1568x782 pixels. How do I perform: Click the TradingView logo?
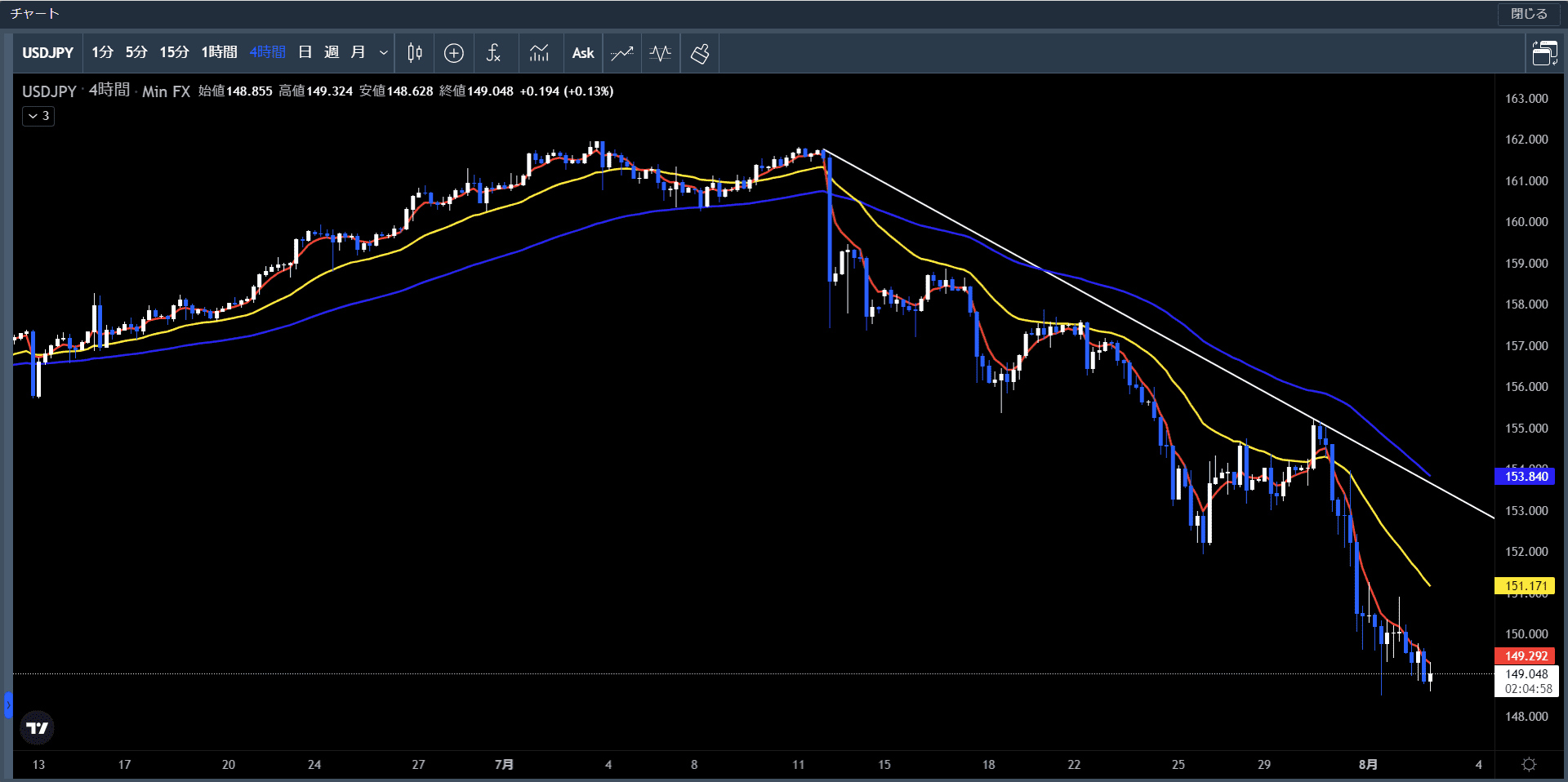pyautogui.click(x=37, y=727)
